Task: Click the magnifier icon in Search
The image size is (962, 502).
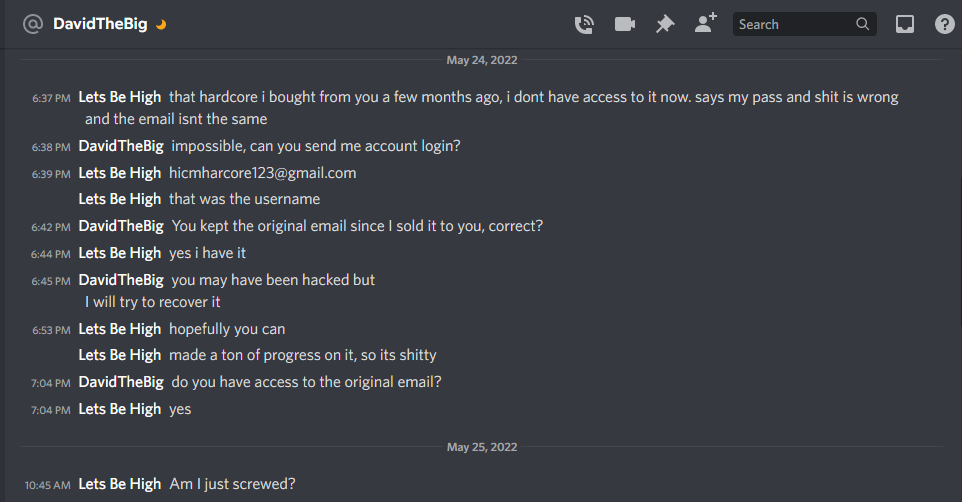Action: pyautogui.click(x=862, y=24)
